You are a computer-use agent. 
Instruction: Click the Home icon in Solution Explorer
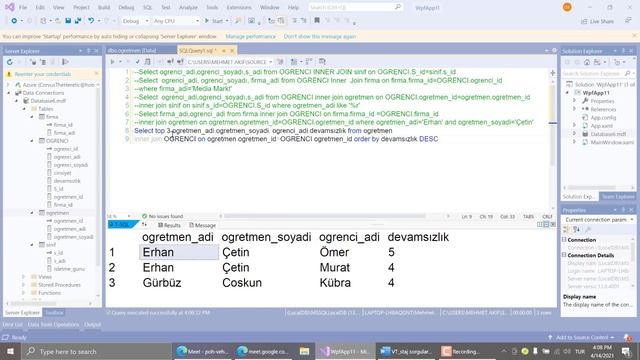(587, 62)
